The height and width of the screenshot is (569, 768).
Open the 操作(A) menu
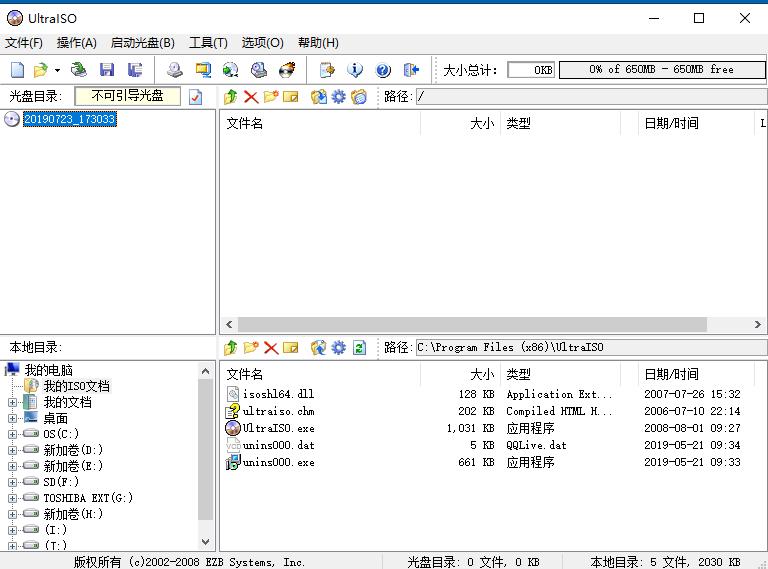coord(76,43)
